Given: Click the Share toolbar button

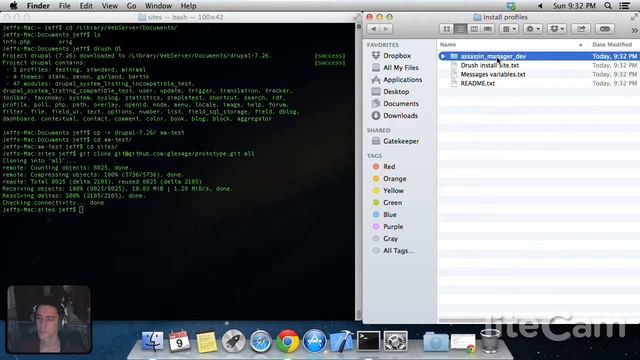Looking at the screenshot, I should coord(581,29).
